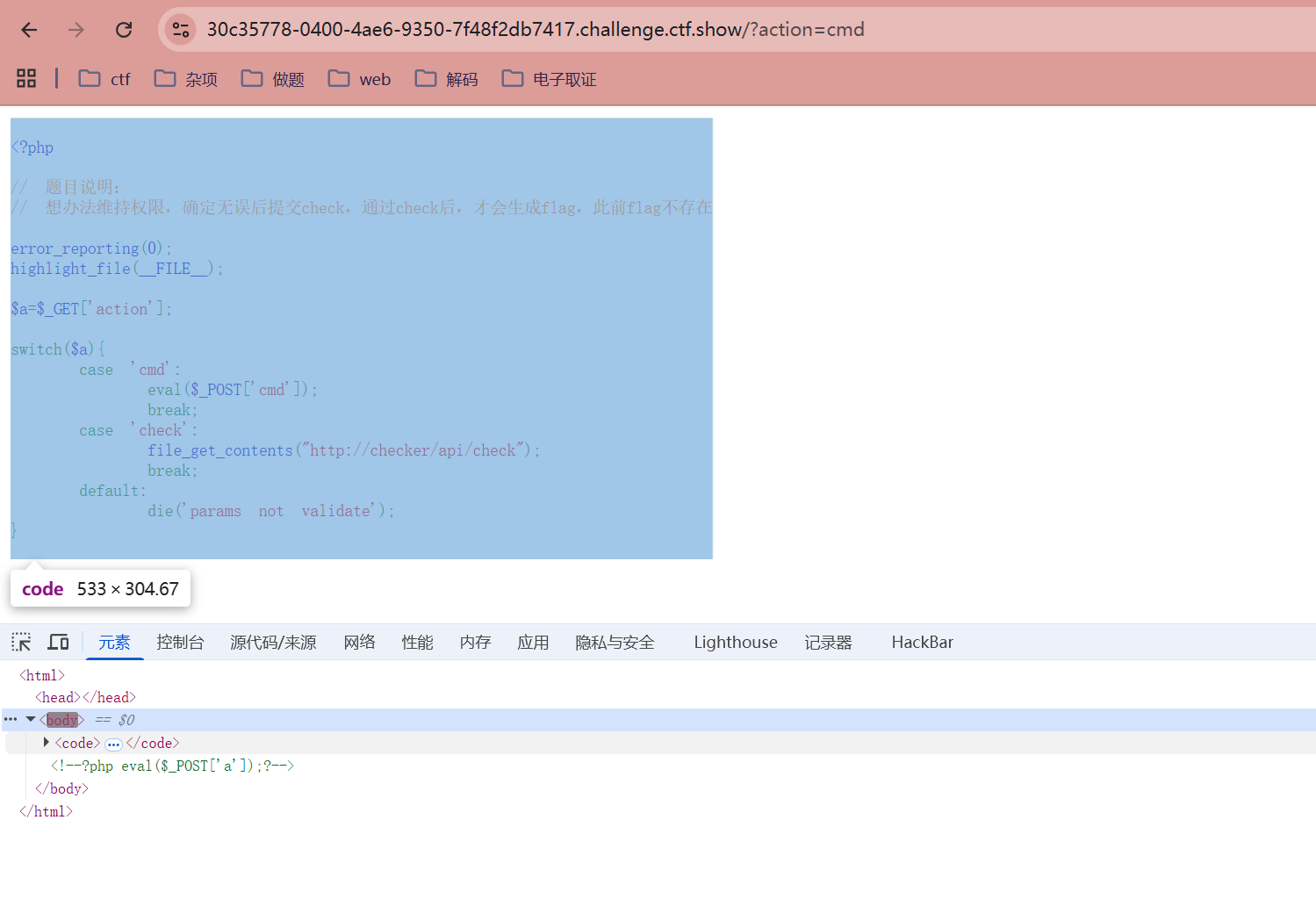This screenshot has height=899, width=1316.
Task: Collapse the body node triangle
Action: point(31,719)
